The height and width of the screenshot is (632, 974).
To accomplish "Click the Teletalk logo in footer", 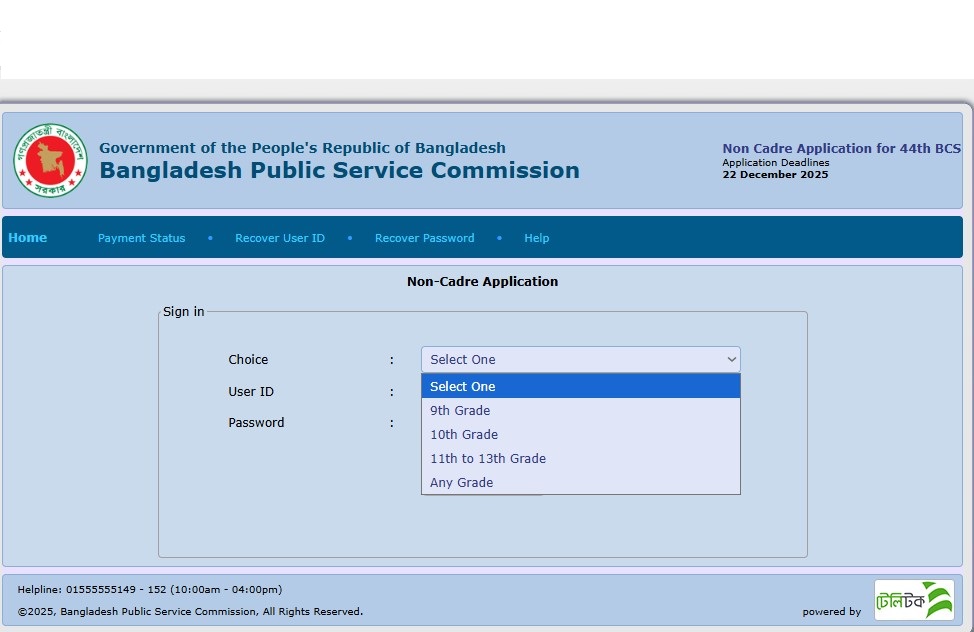I will pyautogui.click(x=913, y=600).
